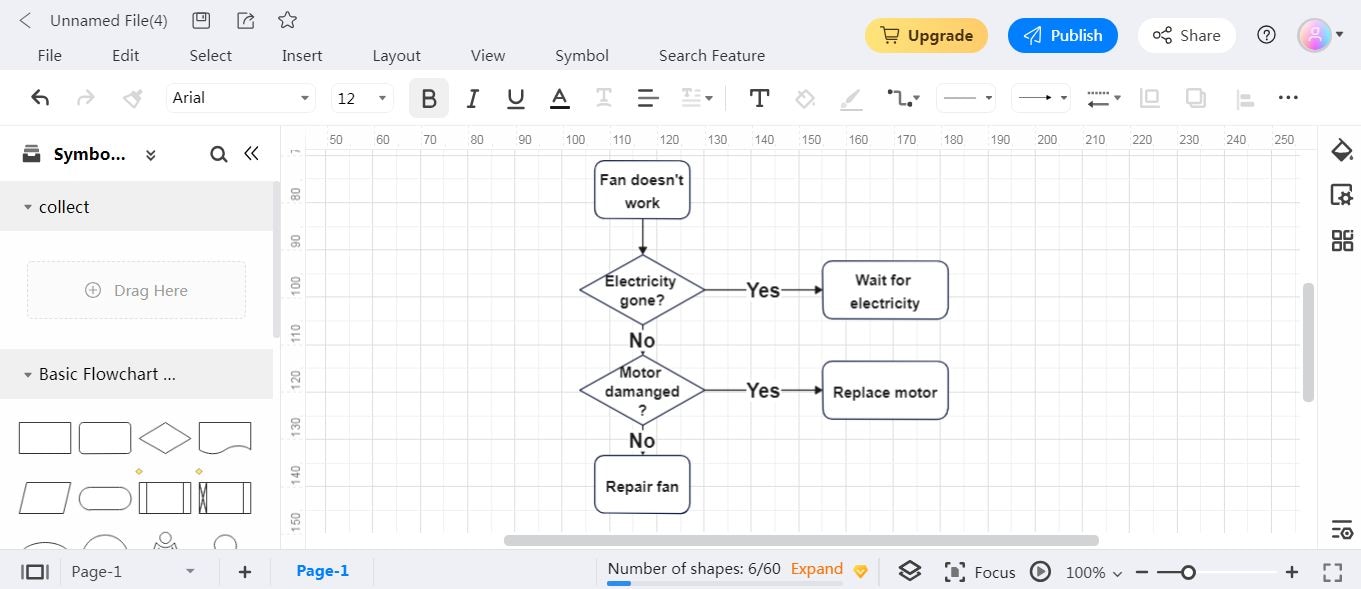
Task: Toggle italic formatting
Action: [473, 98]
